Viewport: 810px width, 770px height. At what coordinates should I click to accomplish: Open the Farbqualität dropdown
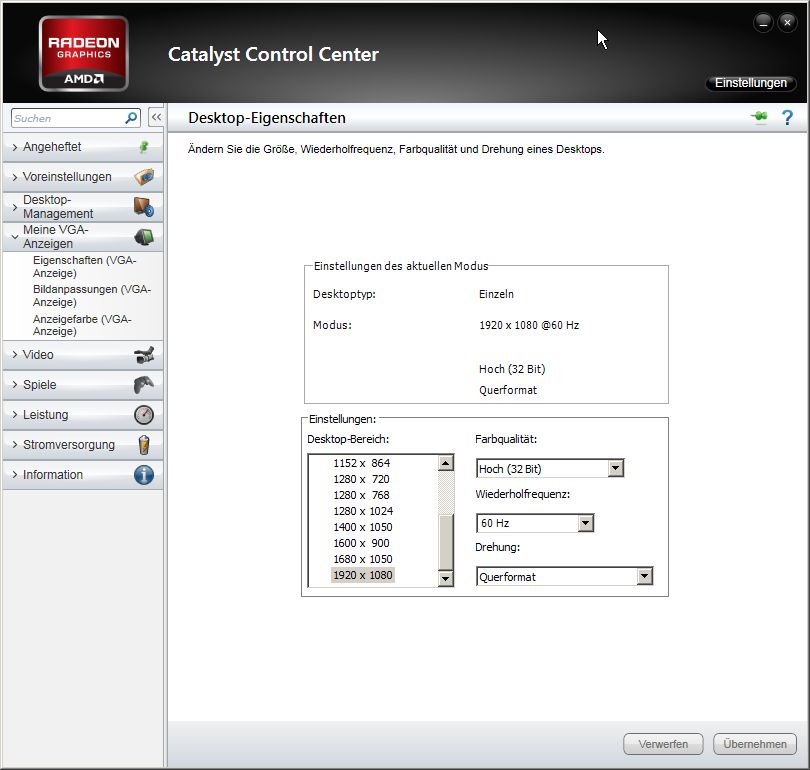(x=550, y=468)
